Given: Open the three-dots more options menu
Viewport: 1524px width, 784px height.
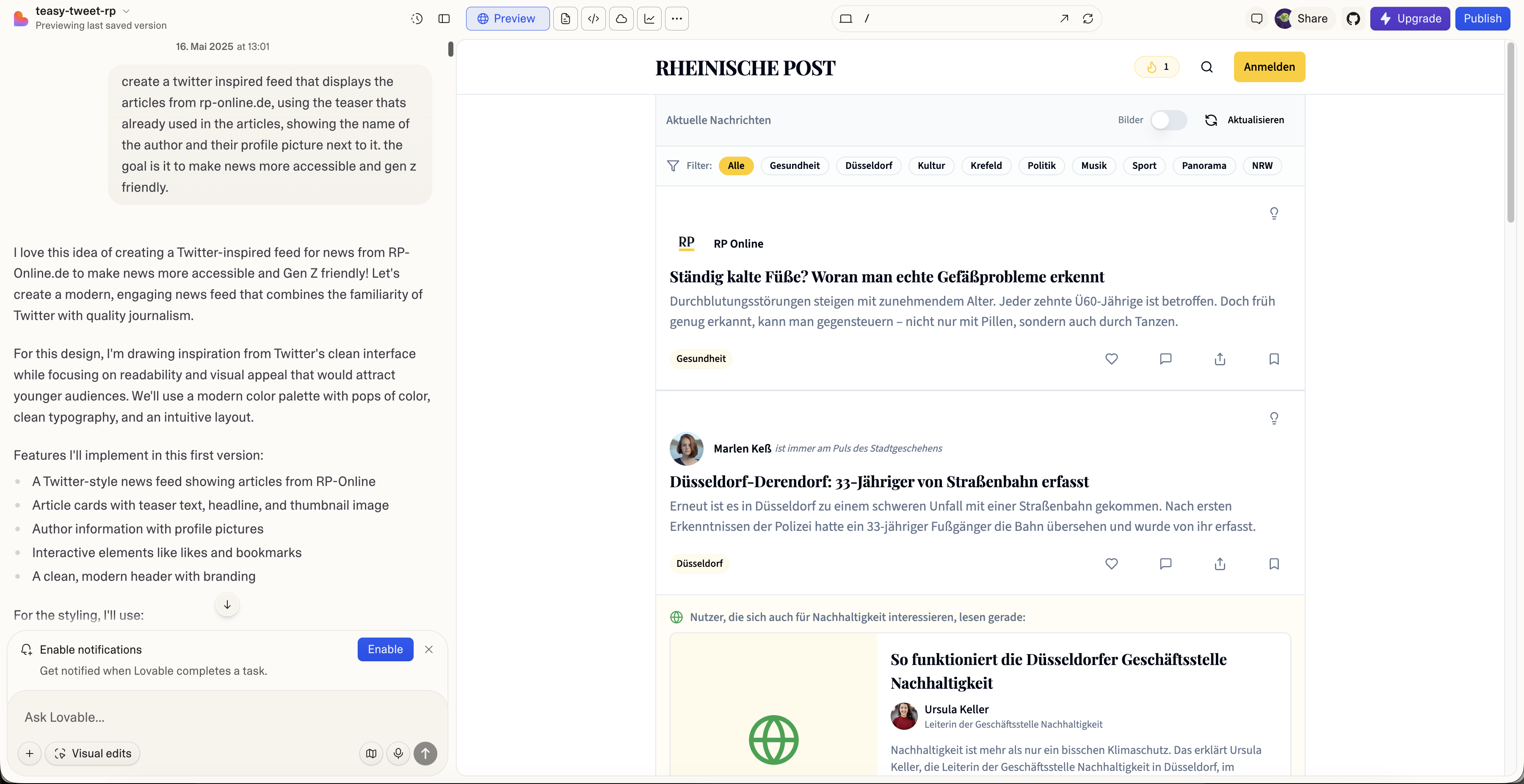Looking at the screenshot, I should click(x=677, y=18).
